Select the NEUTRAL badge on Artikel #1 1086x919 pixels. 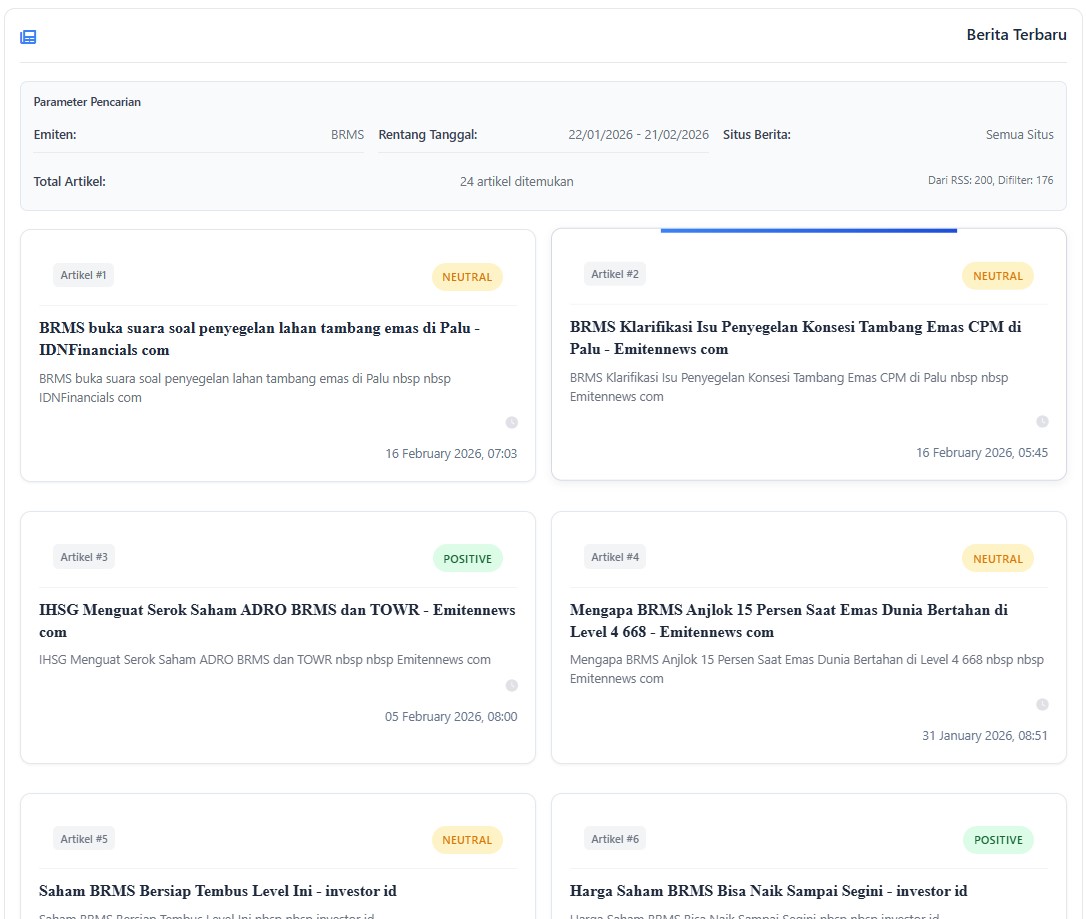coord(467,277)
